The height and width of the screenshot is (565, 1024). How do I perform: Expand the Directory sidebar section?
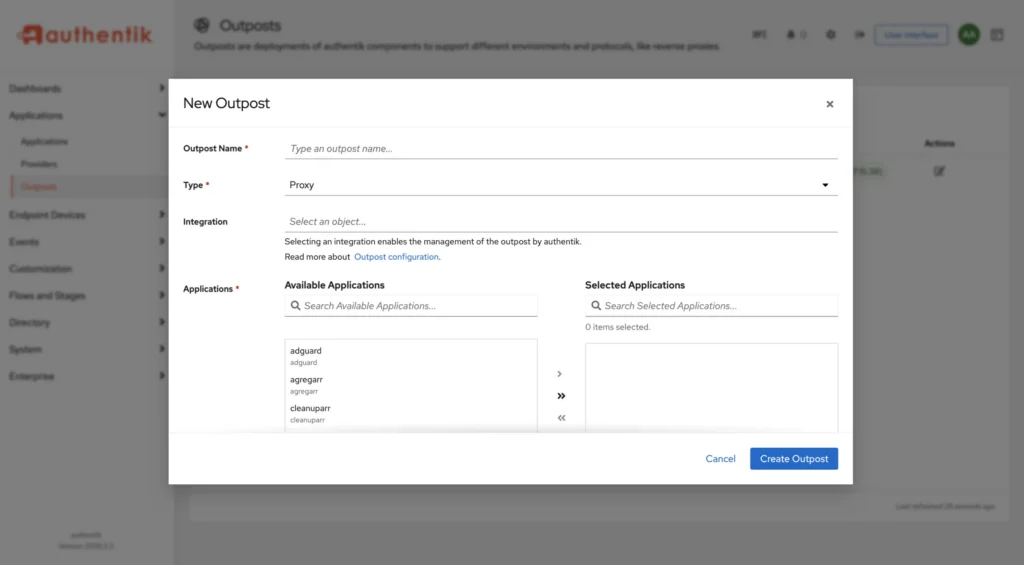click(x=86, y=322)
